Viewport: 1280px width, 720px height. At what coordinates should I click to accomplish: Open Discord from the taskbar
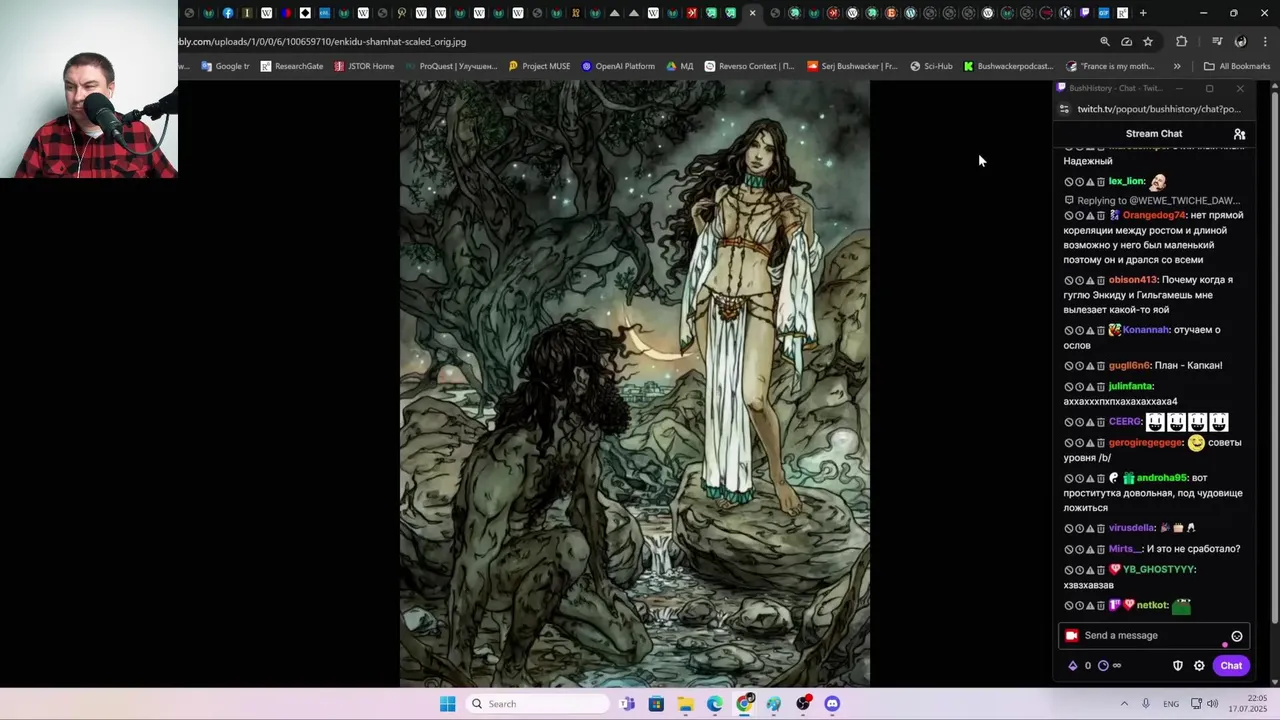832,704
